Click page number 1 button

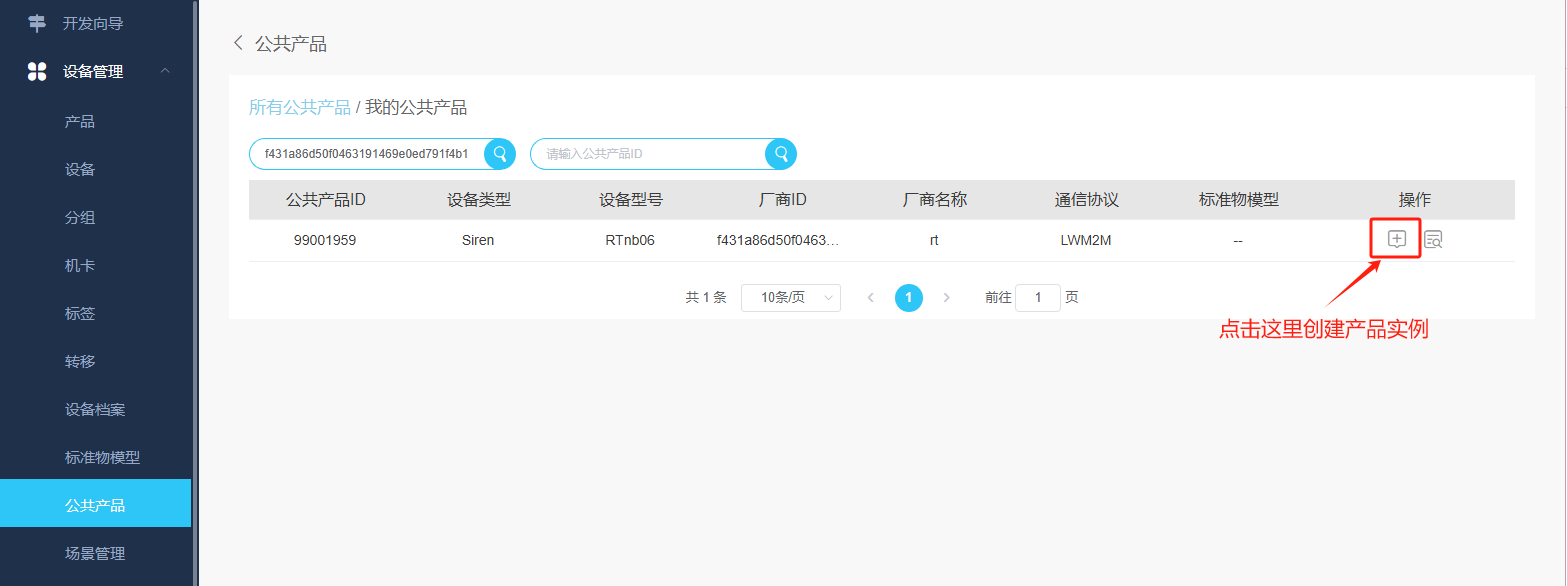click(908, 297)
